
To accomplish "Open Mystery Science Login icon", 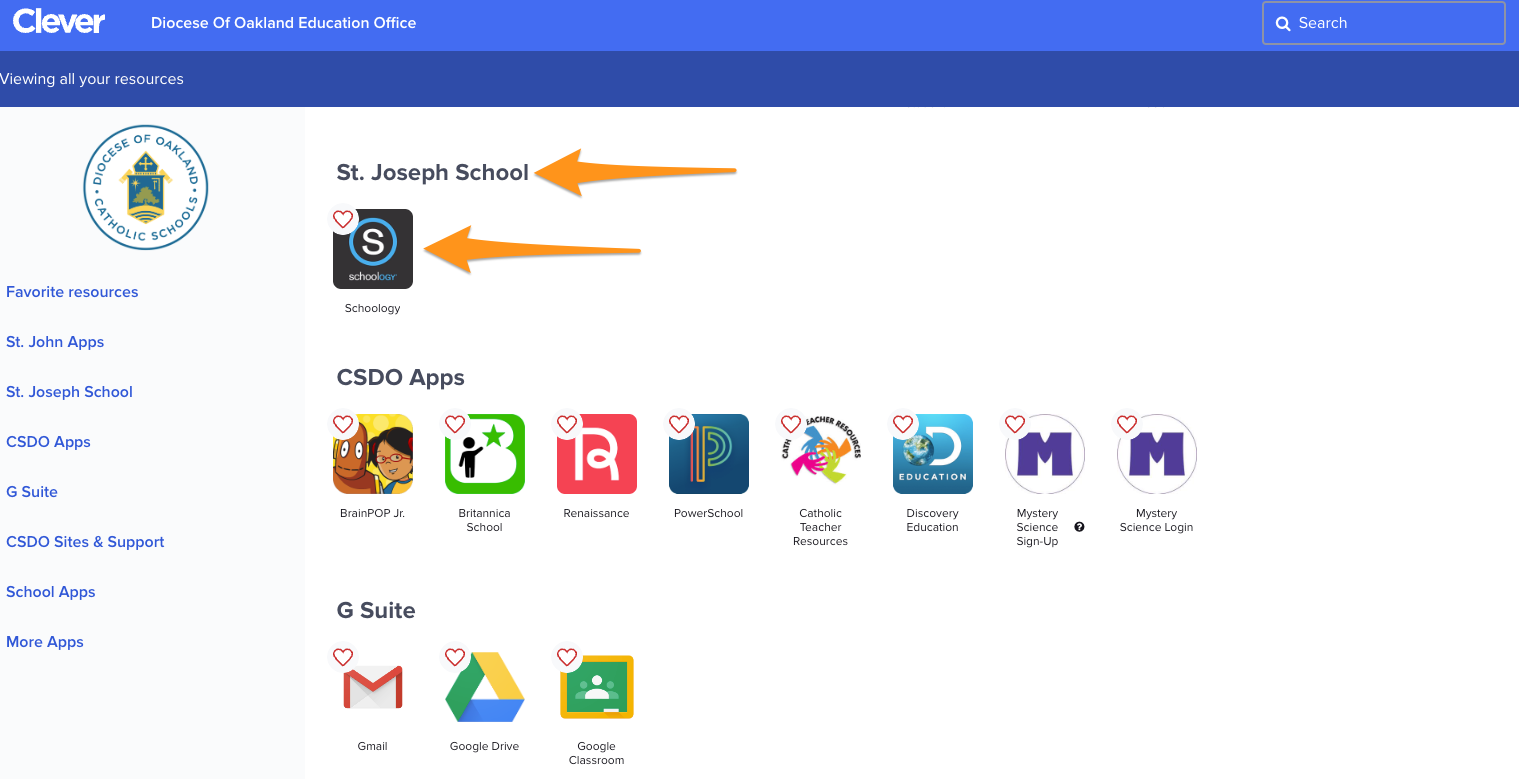I will [x=1157, y=454].
